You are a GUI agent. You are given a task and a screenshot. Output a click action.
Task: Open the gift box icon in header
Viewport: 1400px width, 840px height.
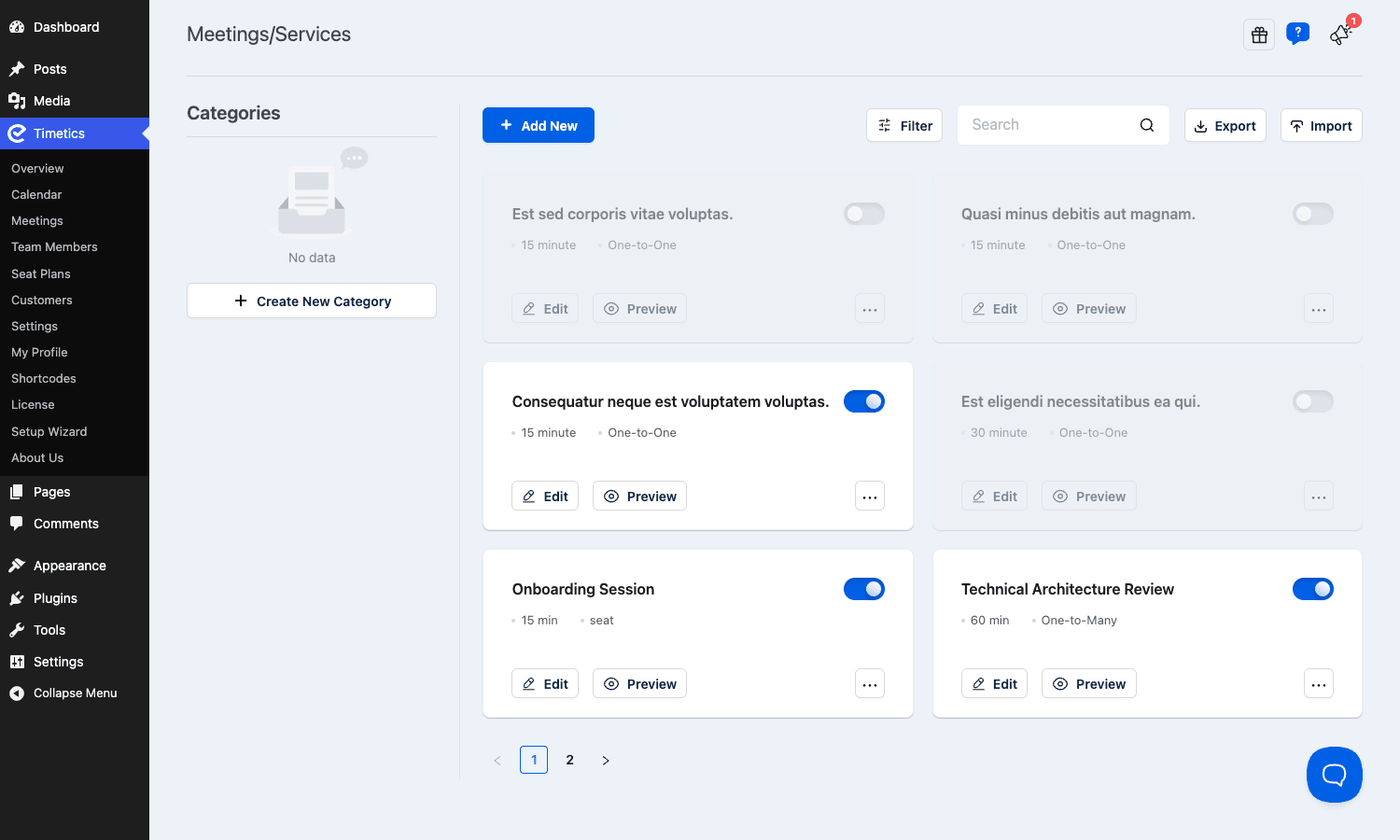(1259, 35)
